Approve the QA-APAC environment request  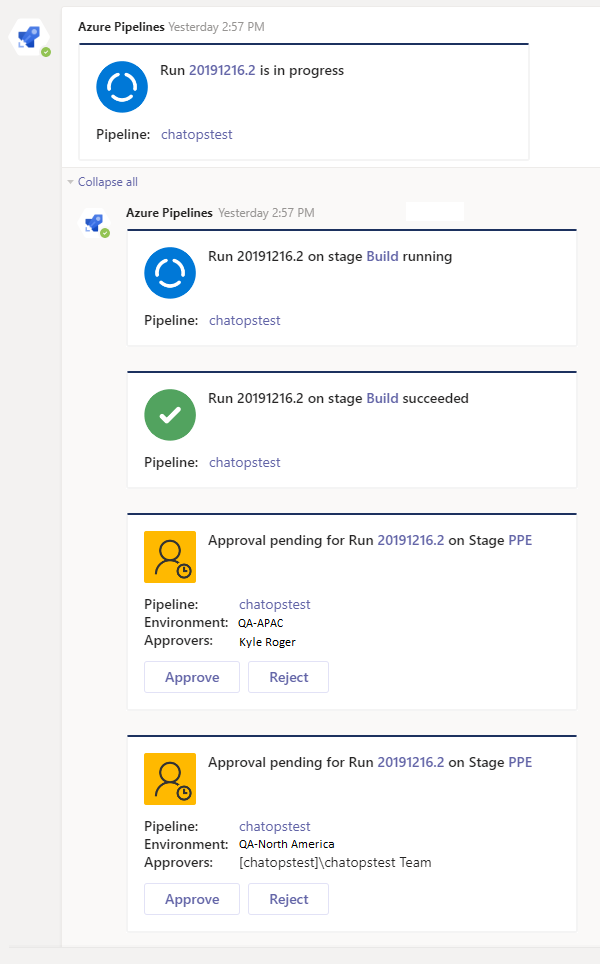[x=192, y=677]
